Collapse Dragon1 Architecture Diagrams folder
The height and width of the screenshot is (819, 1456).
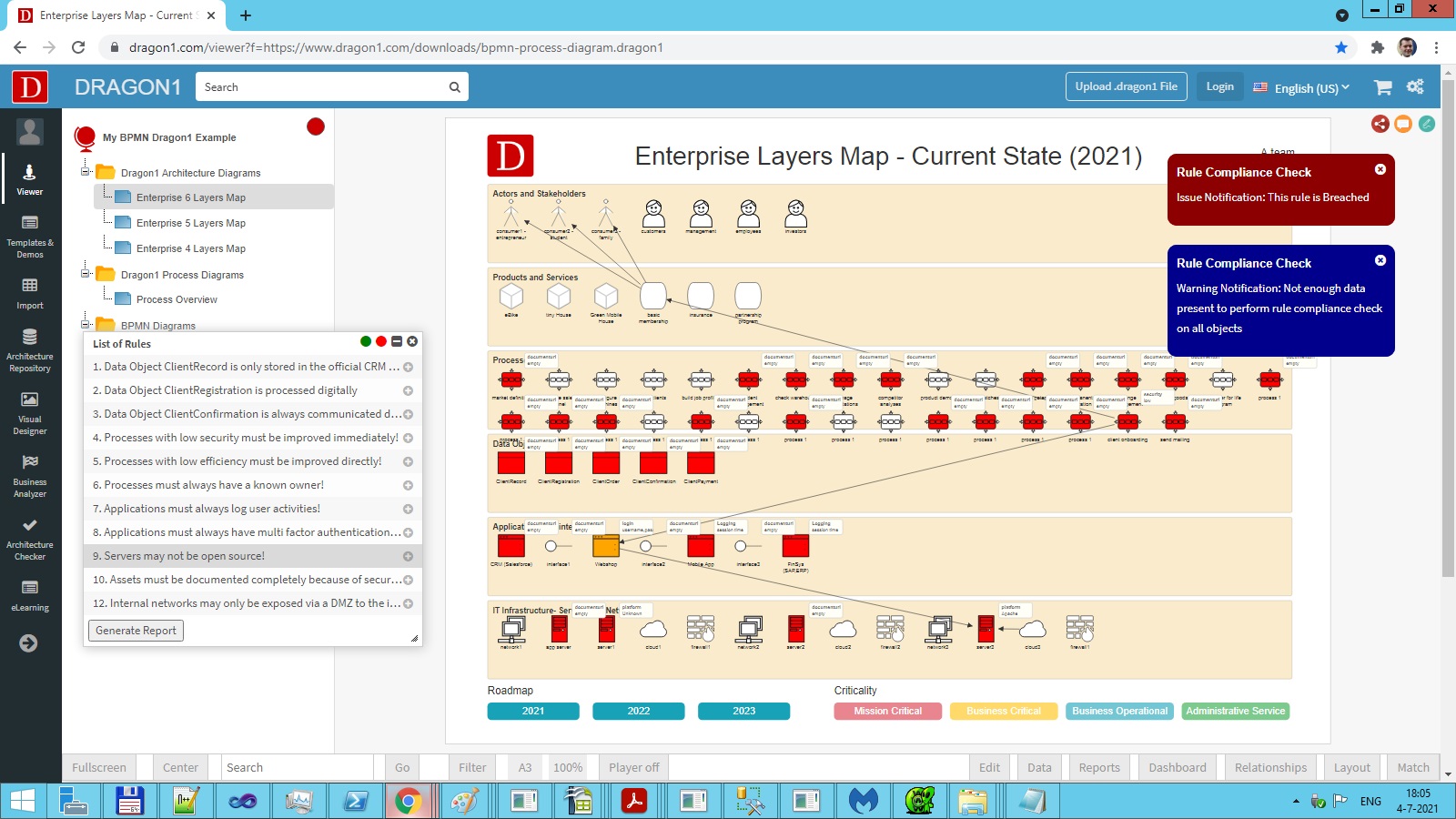coord(86,171)
